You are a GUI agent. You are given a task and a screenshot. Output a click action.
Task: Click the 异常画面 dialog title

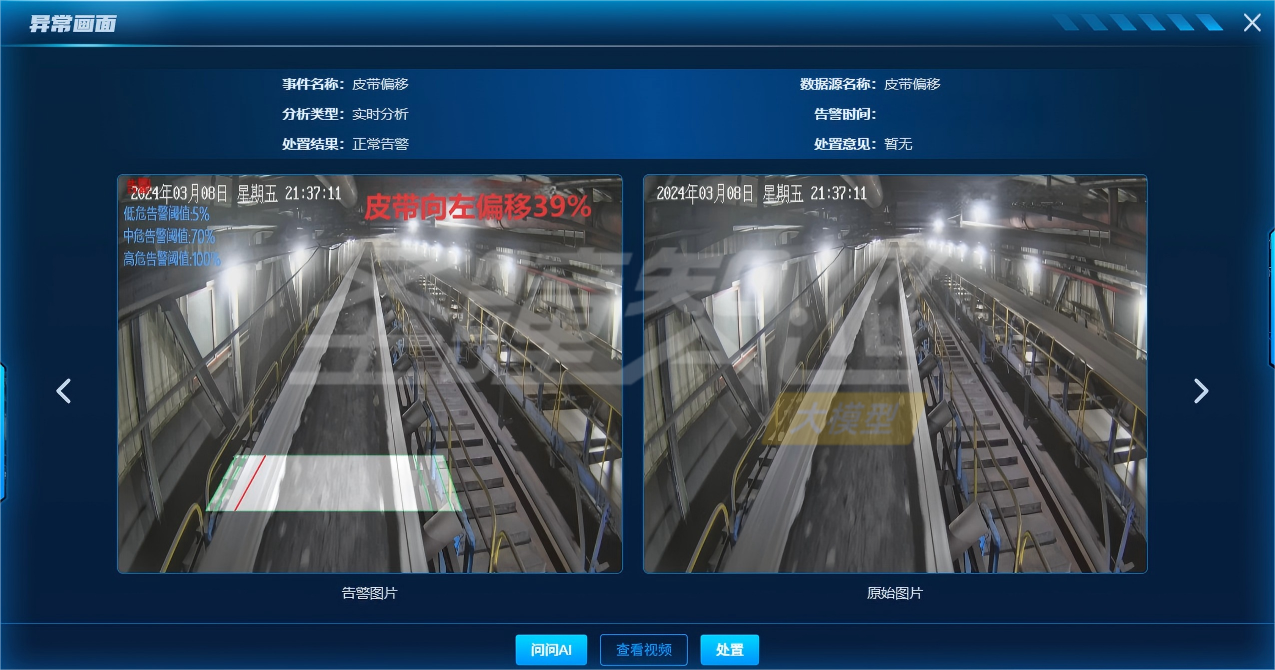coord(72,24)
